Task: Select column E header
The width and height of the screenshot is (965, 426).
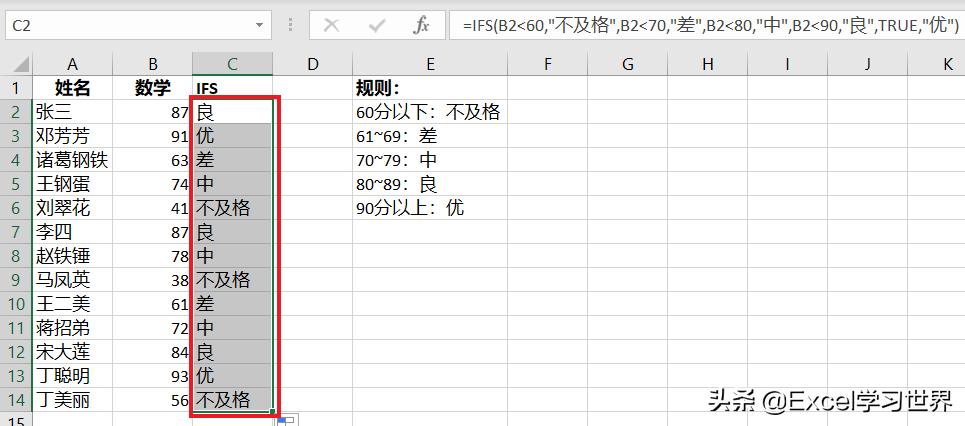Action: pyautogui.click(x=429, y=65)
